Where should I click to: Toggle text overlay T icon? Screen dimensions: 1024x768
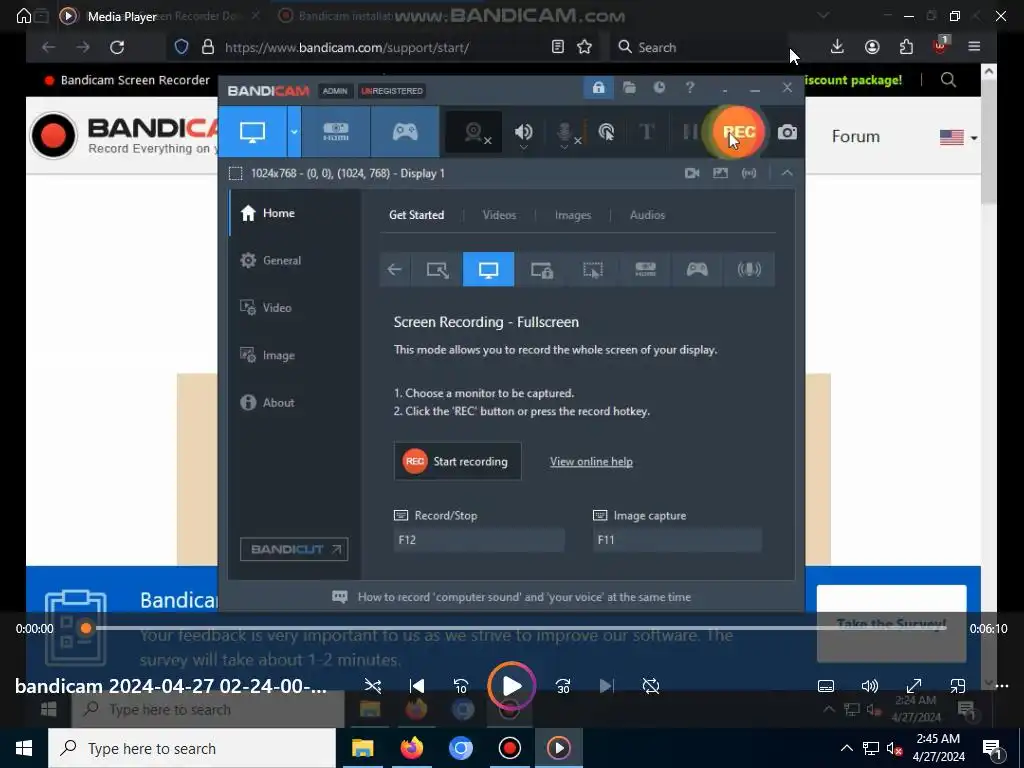click(647, 132)
